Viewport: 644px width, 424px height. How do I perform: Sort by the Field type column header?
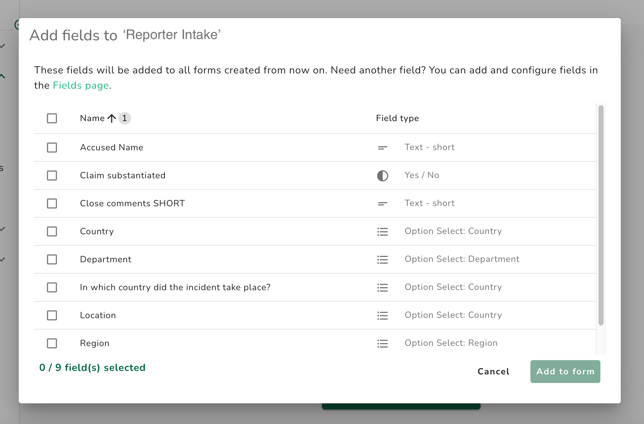[397, 119]
